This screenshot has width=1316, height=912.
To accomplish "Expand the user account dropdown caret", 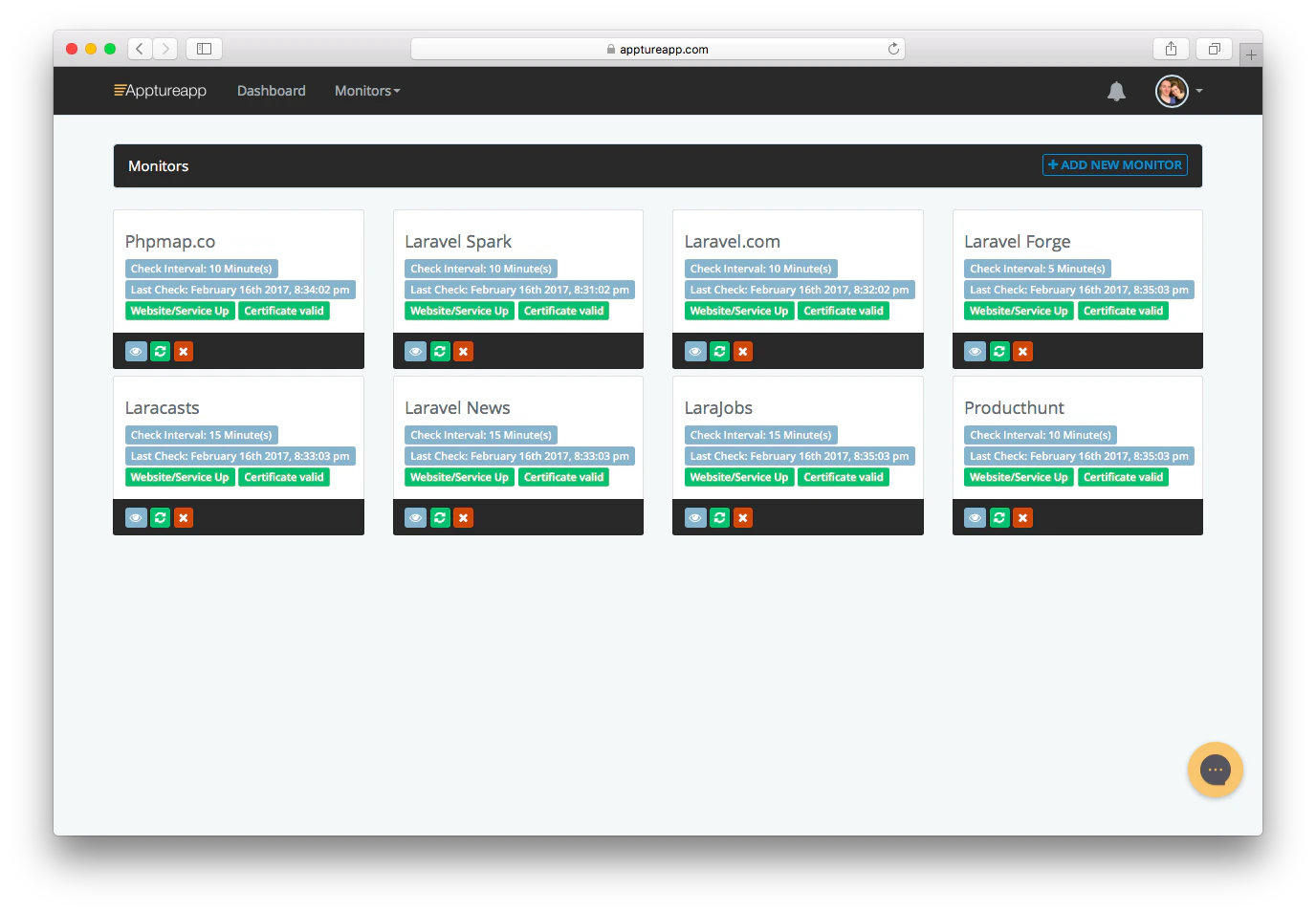I will [1199, 91].
